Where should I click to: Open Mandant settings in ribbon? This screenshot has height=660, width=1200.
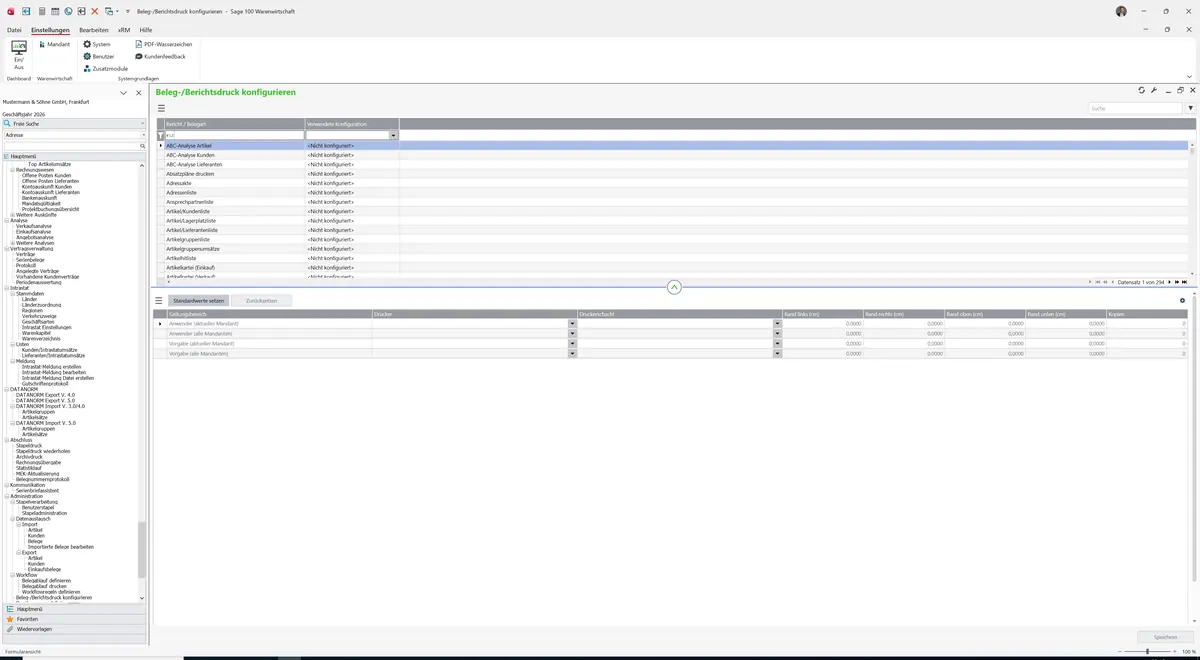pos(54,44)
